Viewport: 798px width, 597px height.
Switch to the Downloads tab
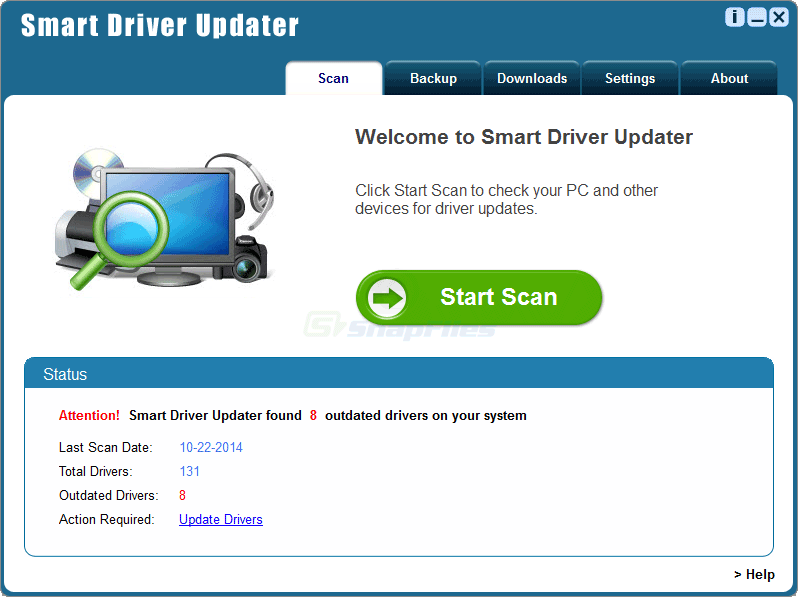tap(531, 78)
